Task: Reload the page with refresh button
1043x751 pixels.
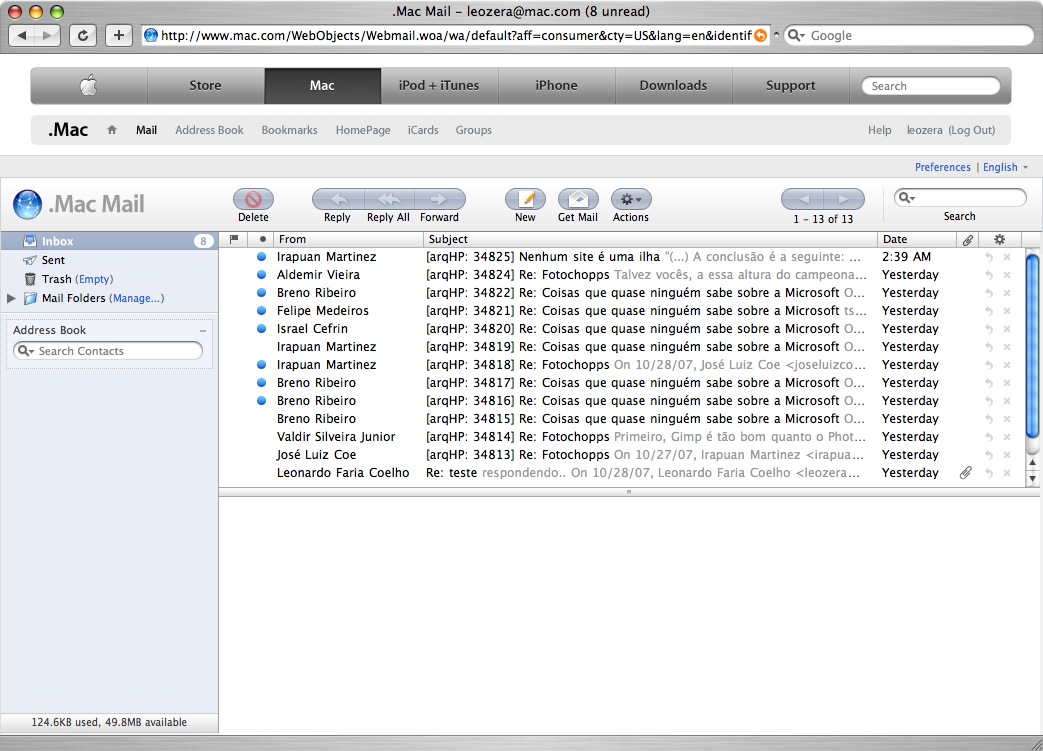Action: coord(82,35)
